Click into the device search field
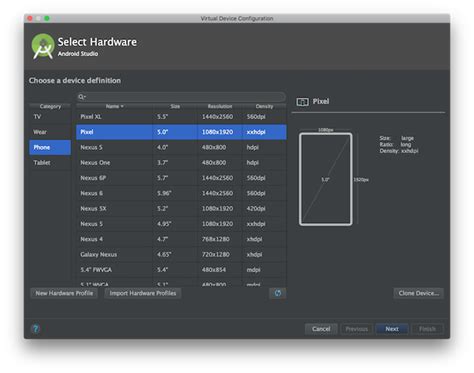Image resolution: width=474 pixels, height=373 pixels. tap(181, 97)
